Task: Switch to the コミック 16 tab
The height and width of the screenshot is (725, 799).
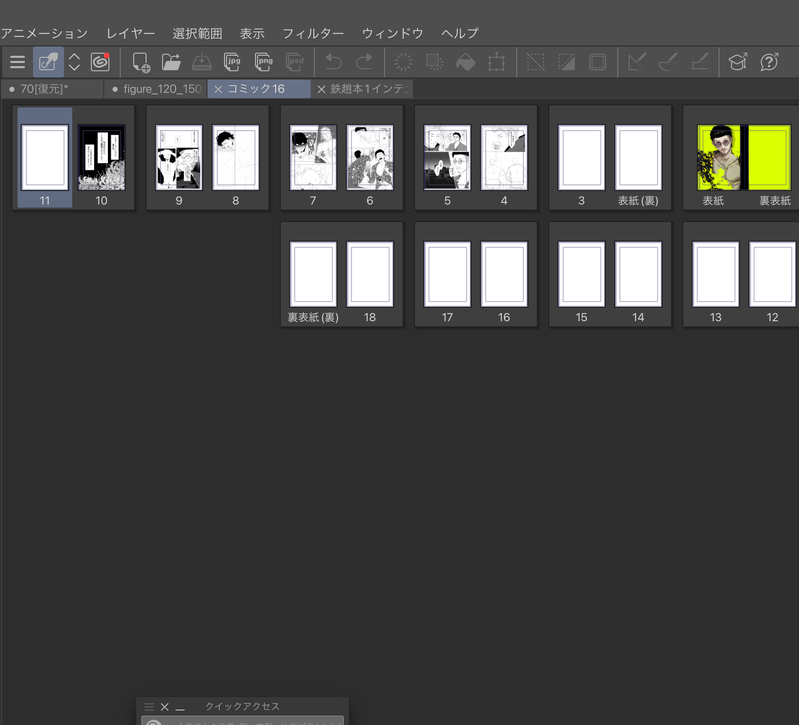Action: 259,89
